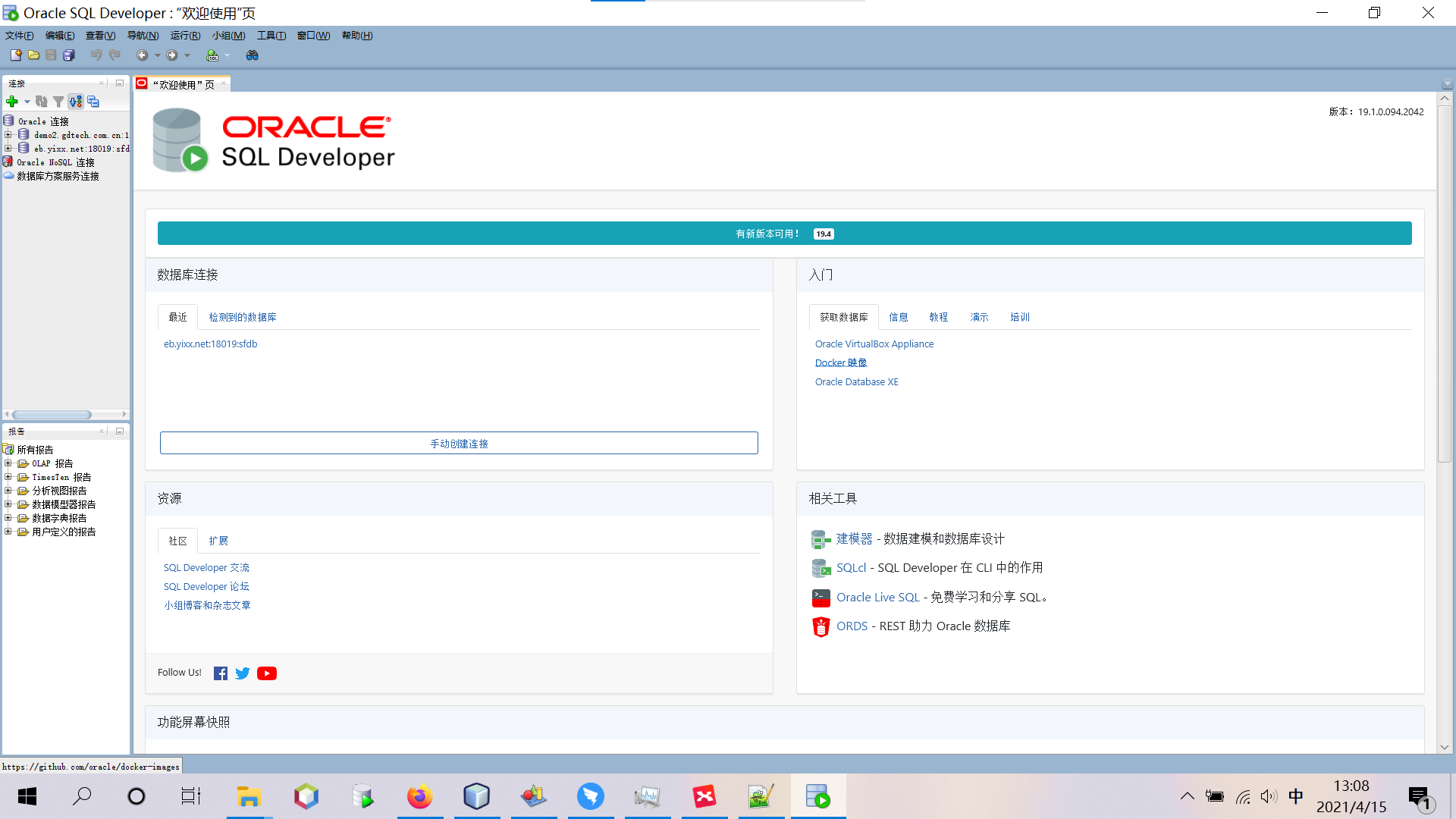Switch to the 检测到的数据库 tab
This screenshot has width=1456, height=819.
(x=243, y=317)
